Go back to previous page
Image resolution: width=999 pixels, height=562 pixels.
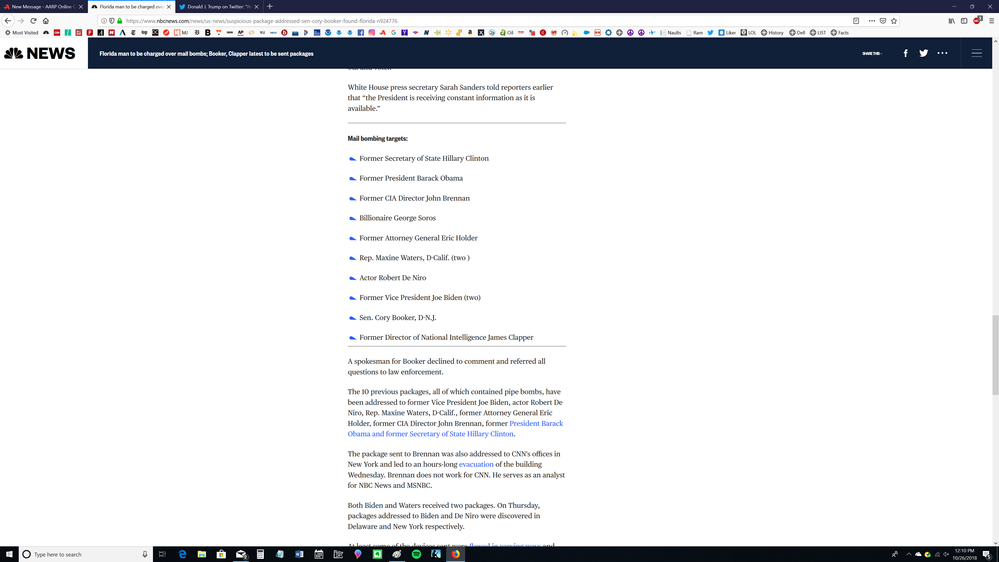point(8,21)
